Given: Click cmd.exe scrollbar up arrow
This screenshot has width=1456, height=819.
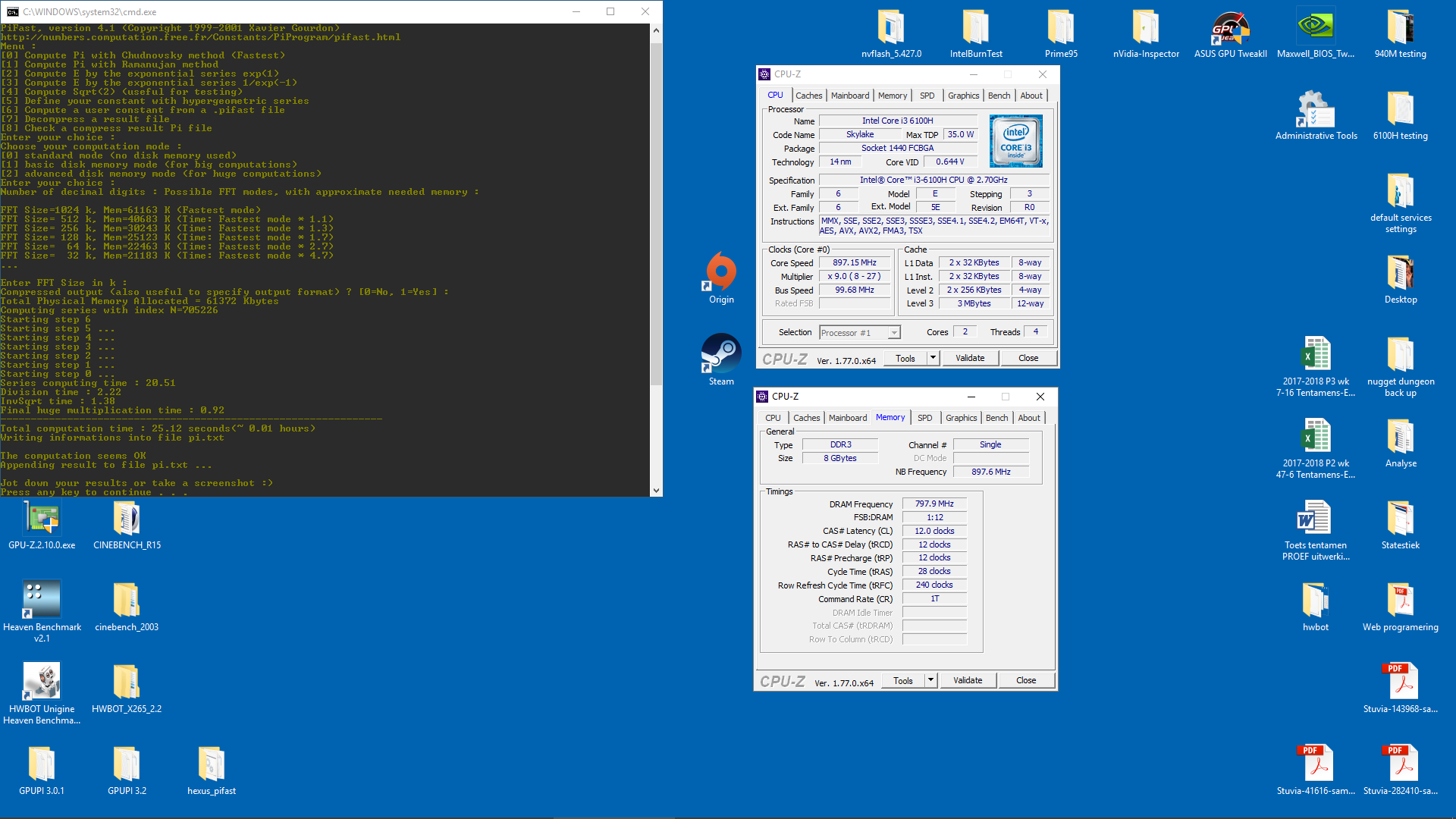Looking at the screenshot, I should click(x=656, y=30).
